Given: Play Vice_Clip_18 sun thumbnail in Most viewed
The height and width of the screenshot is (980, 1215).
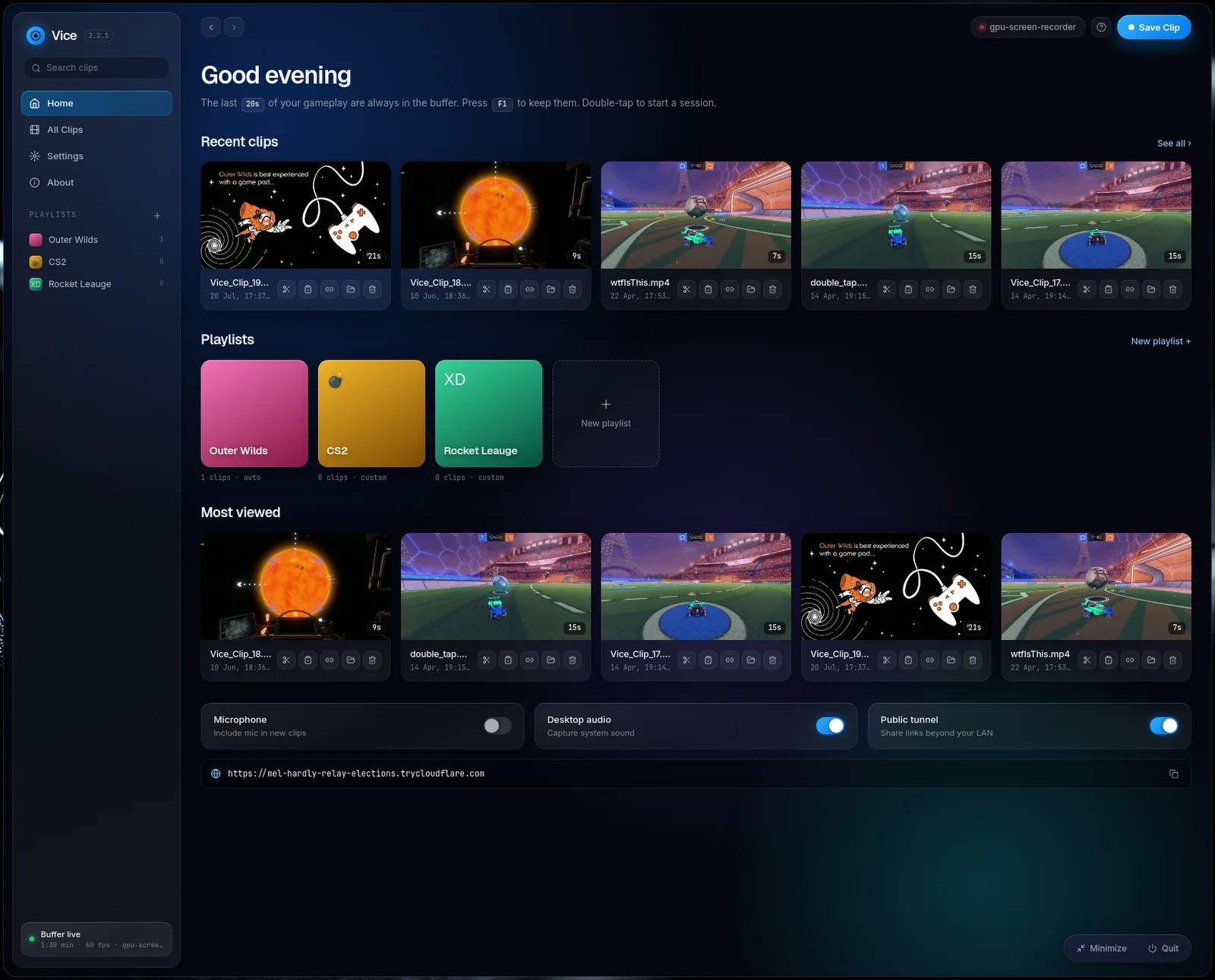Looking at the screenshot, I should tap(296, 586).
